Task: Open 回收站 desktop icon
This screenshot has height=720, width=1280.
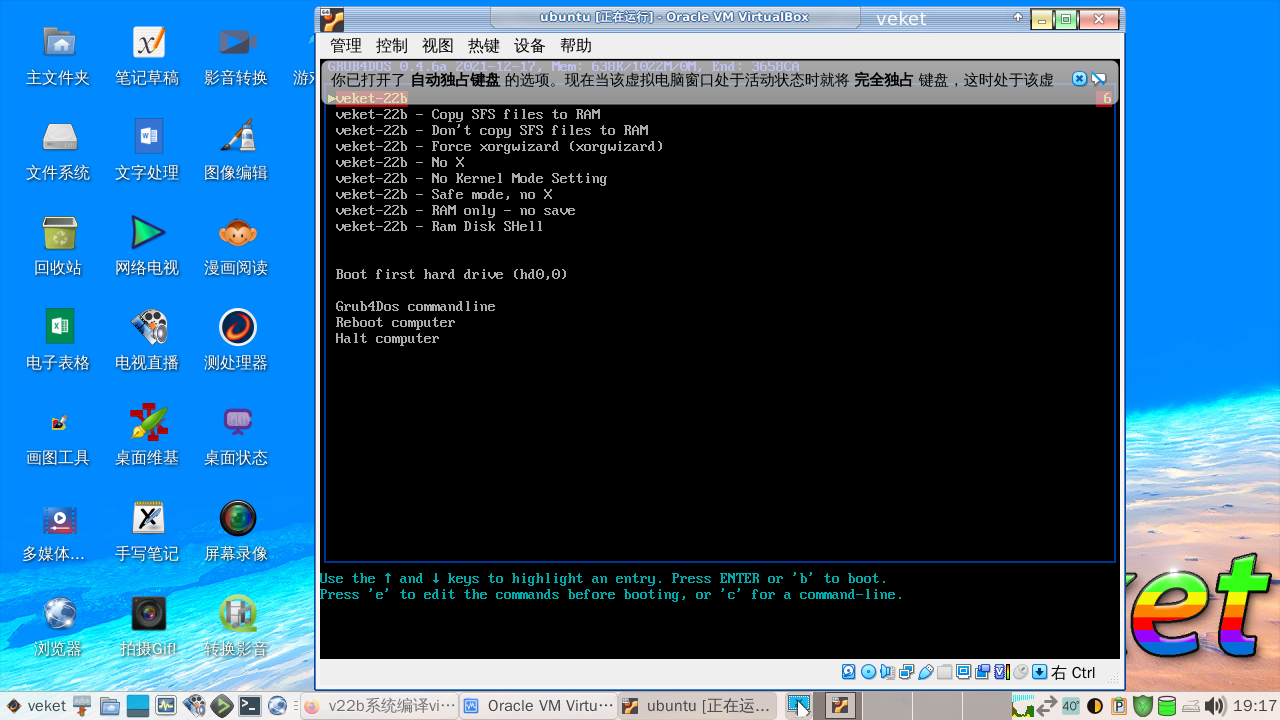Action: [x=58, y=247]
